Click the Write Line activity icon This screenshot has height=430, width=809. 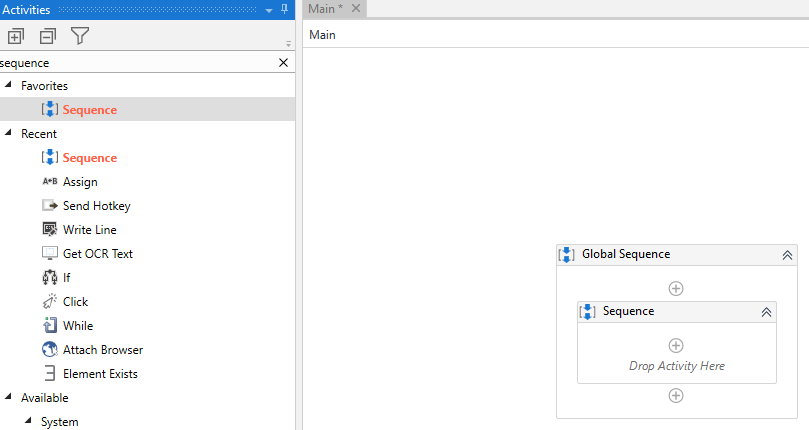pos(50,229)
